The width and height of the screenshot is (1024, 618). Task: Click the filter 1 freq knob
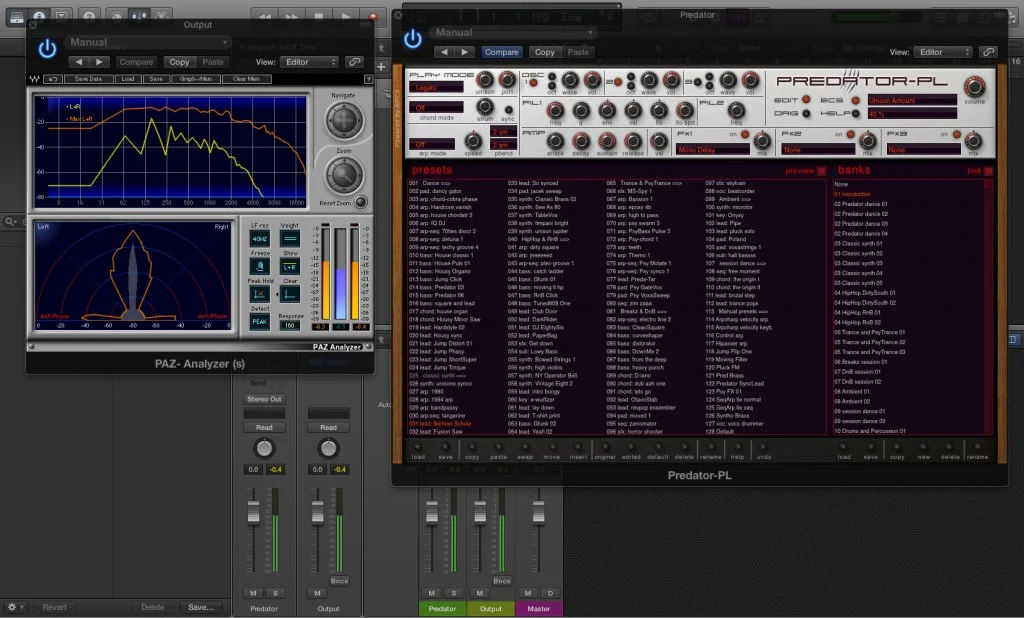(x=555, y=110)
